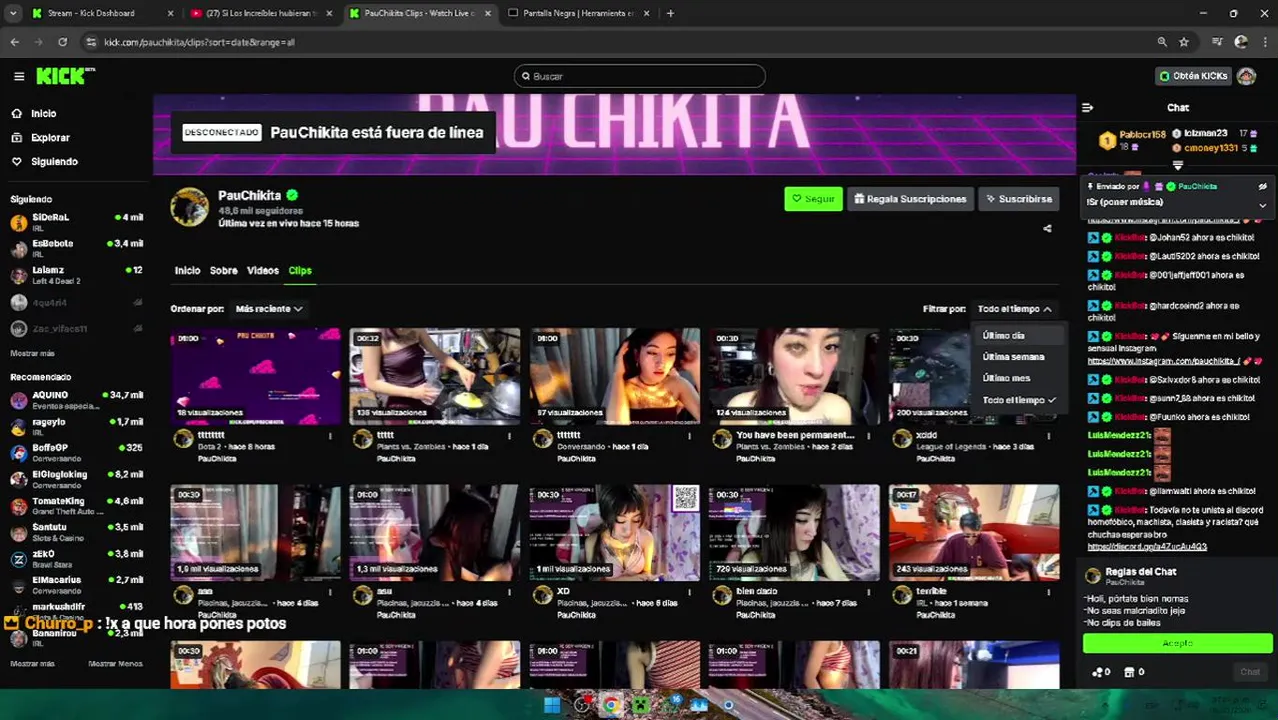Open Lalamz followed channel
This screenshot has height=720, width=1278.
(76, 275)
